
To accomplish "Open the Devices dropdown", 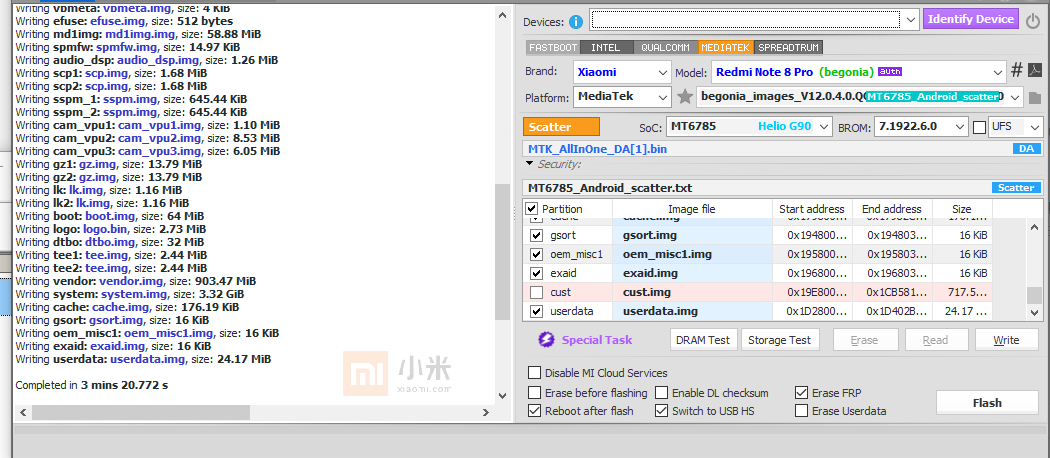I will coord(910,19).
